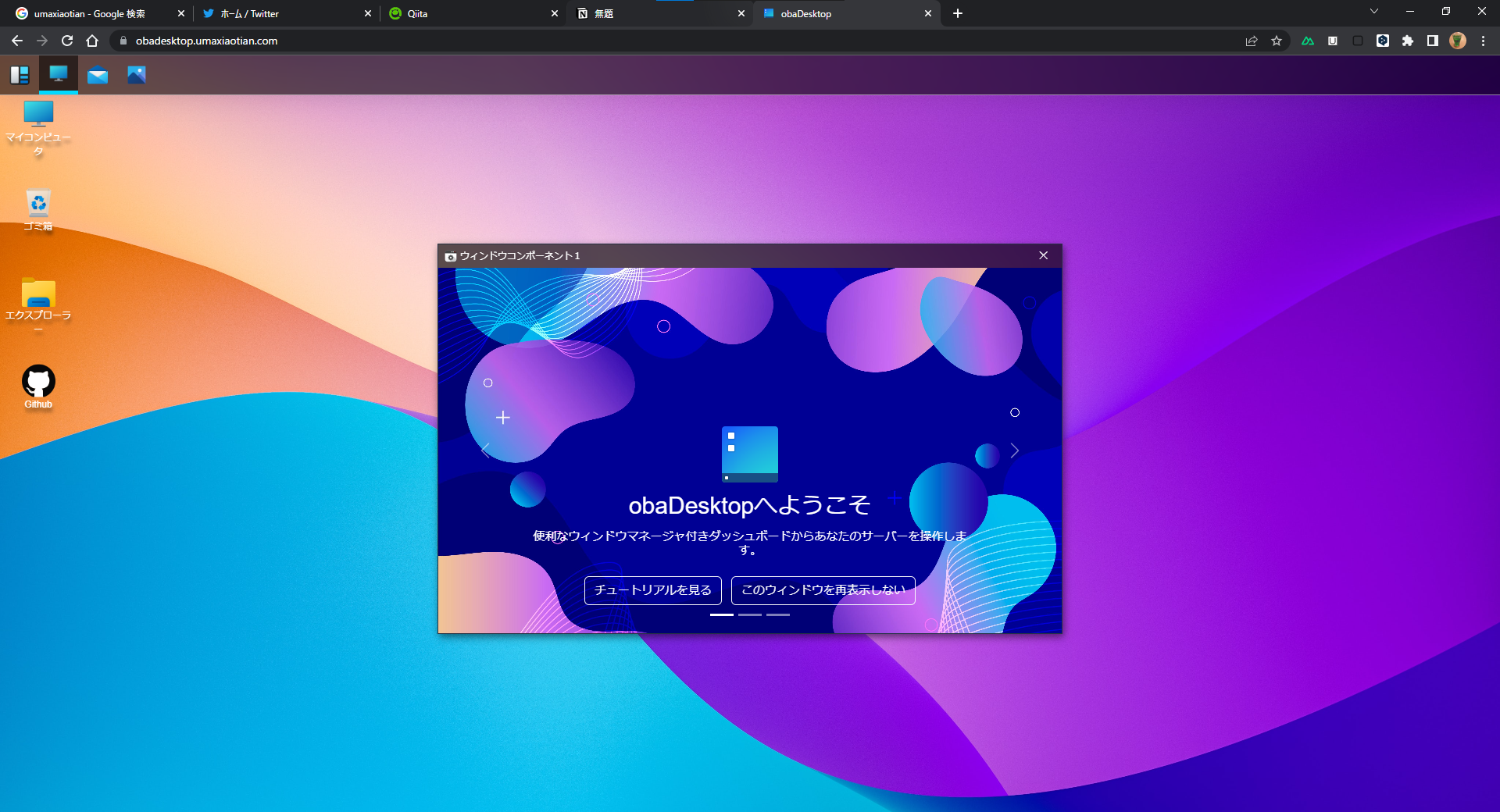Switch to the umaxiaotian Google 検索 tab
The height and width of the screenshot is (812, 1500).
pos(99,13)
